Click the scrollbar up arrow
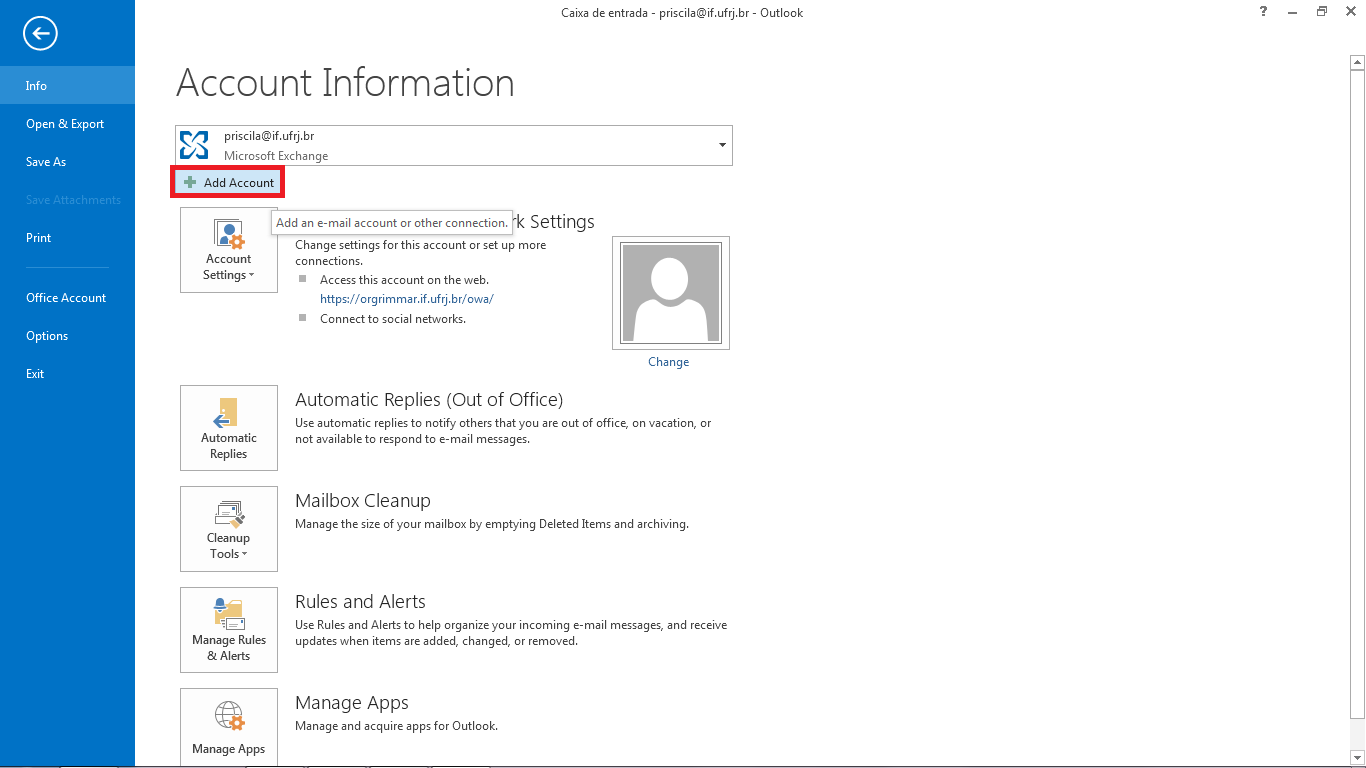The width and height of the screenshot is (1366, 768). [x=1357, y=62]
